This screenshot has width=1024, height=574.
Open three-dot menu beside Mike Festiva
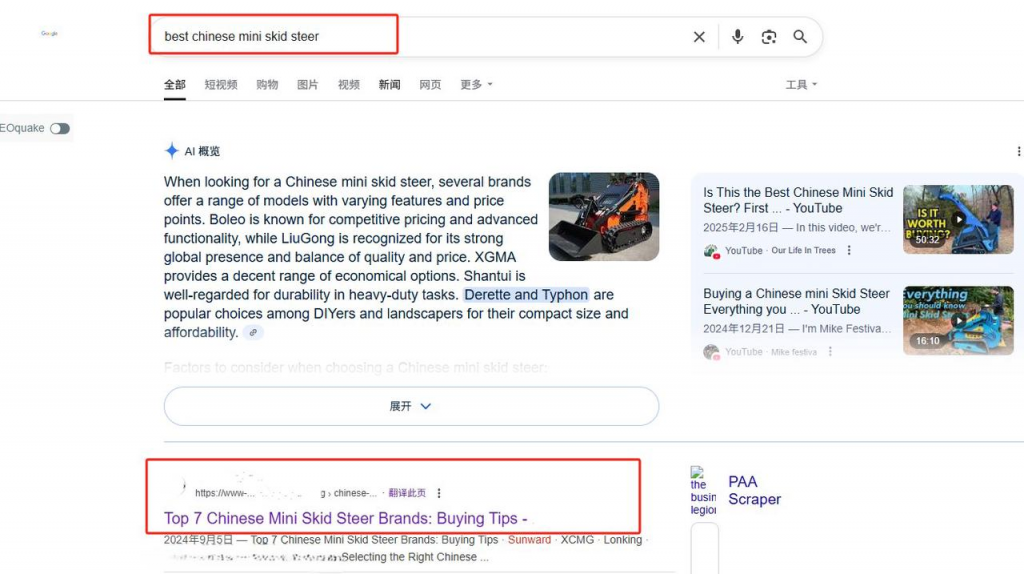pyautogui.click(x=830, y=352)
